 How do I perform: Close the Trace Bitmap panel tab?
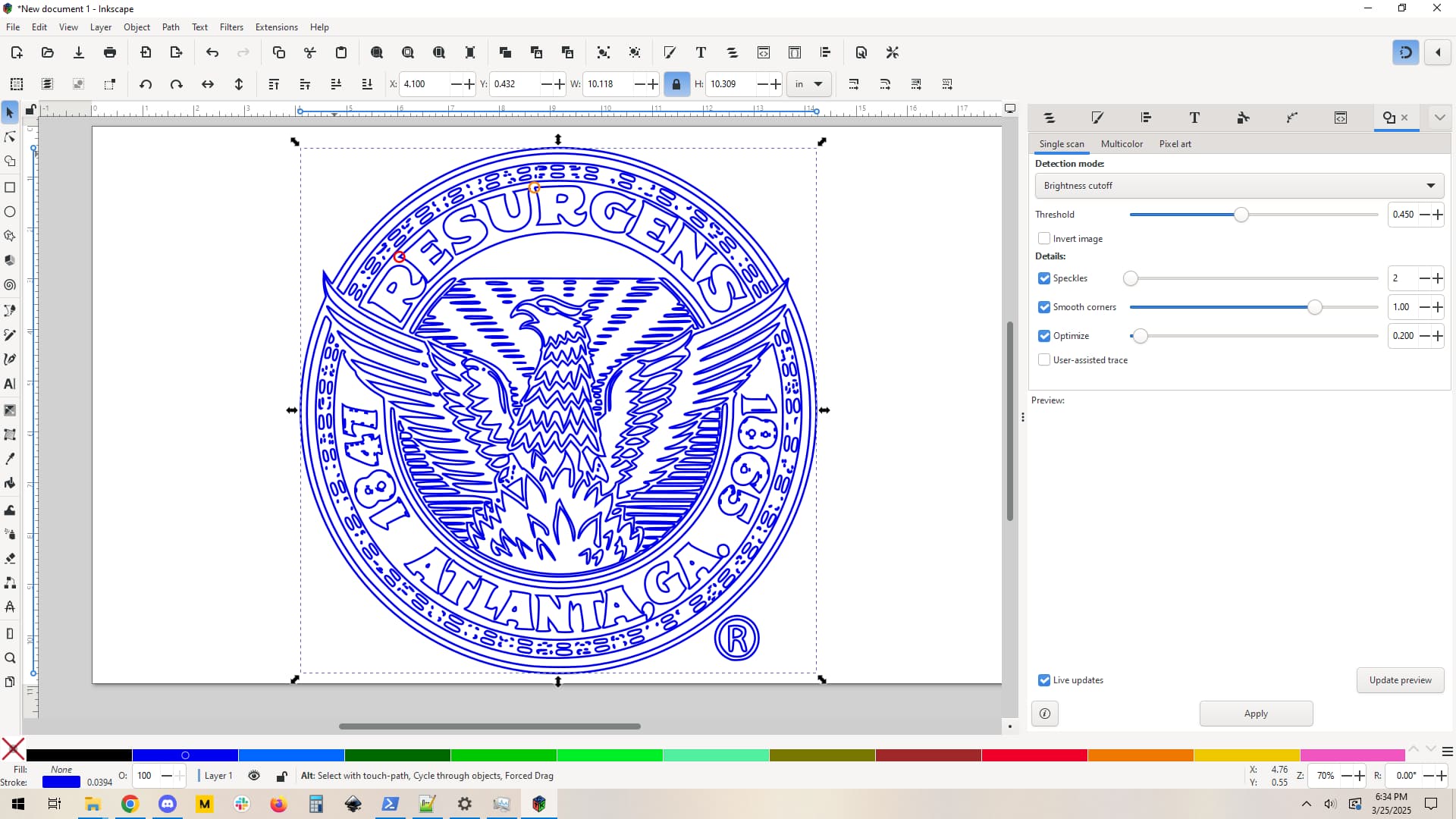[x=1404, y=118]
